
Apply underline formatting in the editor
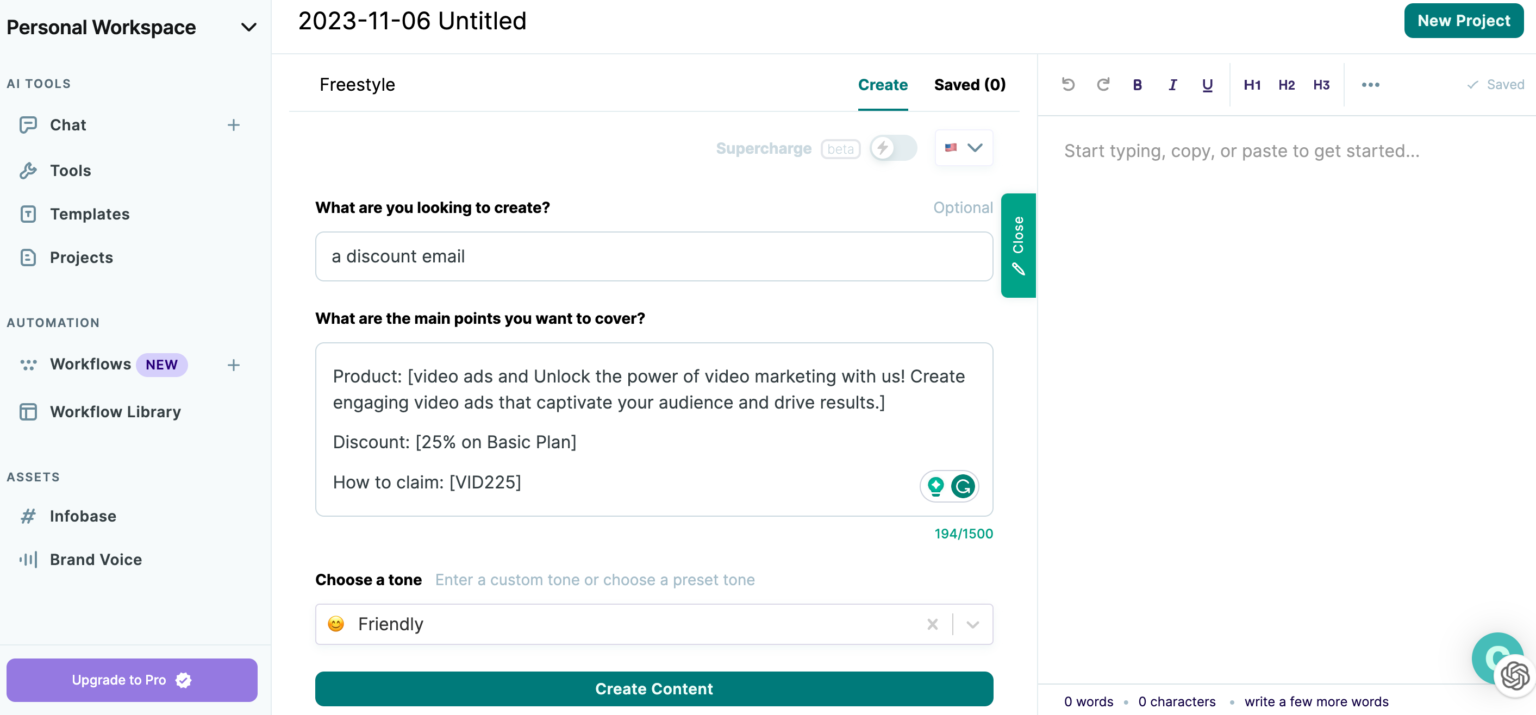click(x=1207, y=85)
